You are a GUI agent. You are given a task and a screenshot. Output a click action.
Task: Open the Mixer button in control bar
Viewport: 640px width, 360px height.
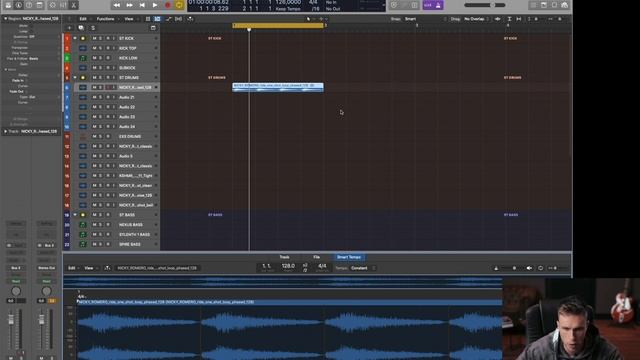63,5
